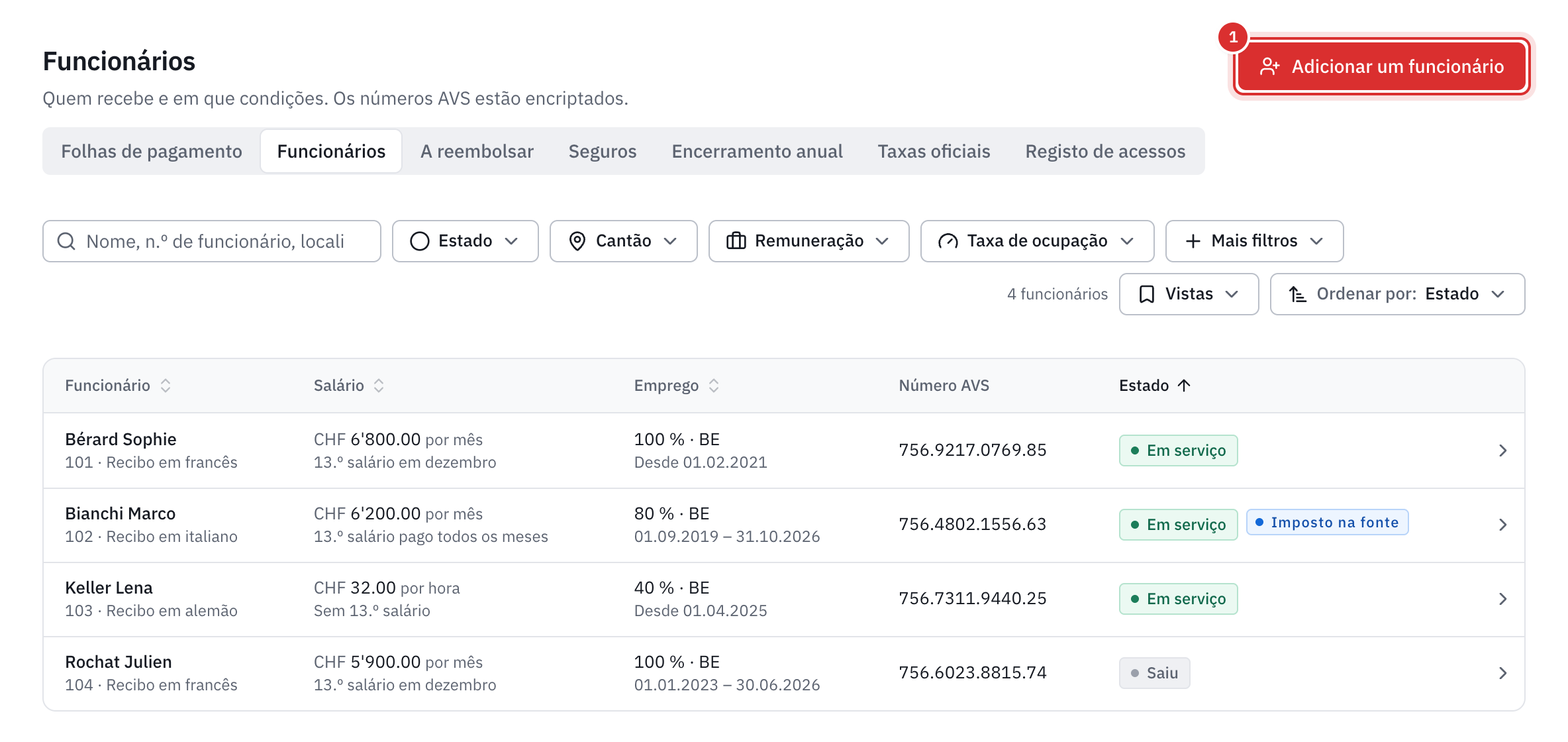The width and height of the screenshot is (1568, 742).
Task: Select the employee name Keller Lena
Action: coord(109,588)
